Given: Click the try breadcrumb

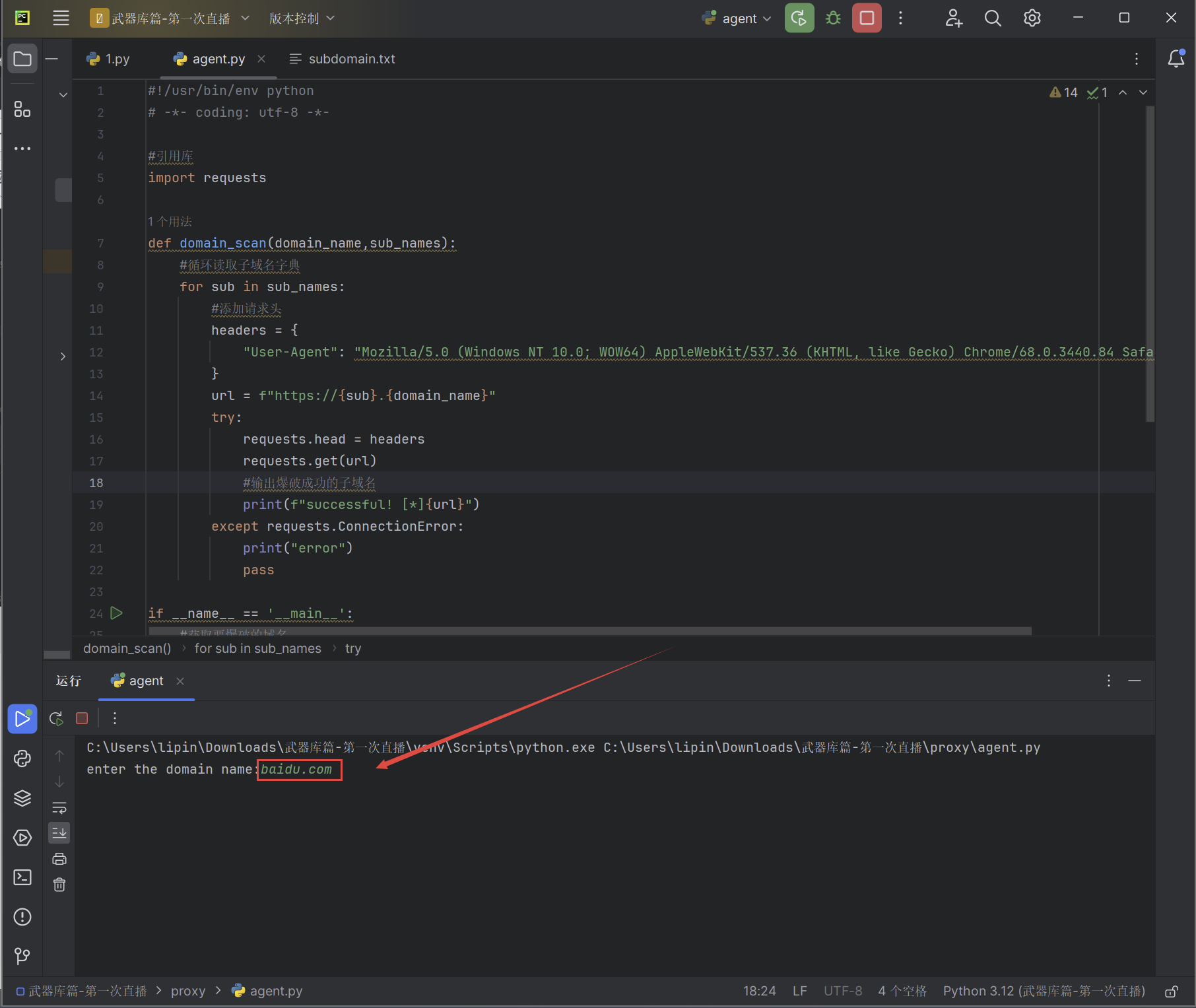Looking at the screenshot, I should click(353, 648).
